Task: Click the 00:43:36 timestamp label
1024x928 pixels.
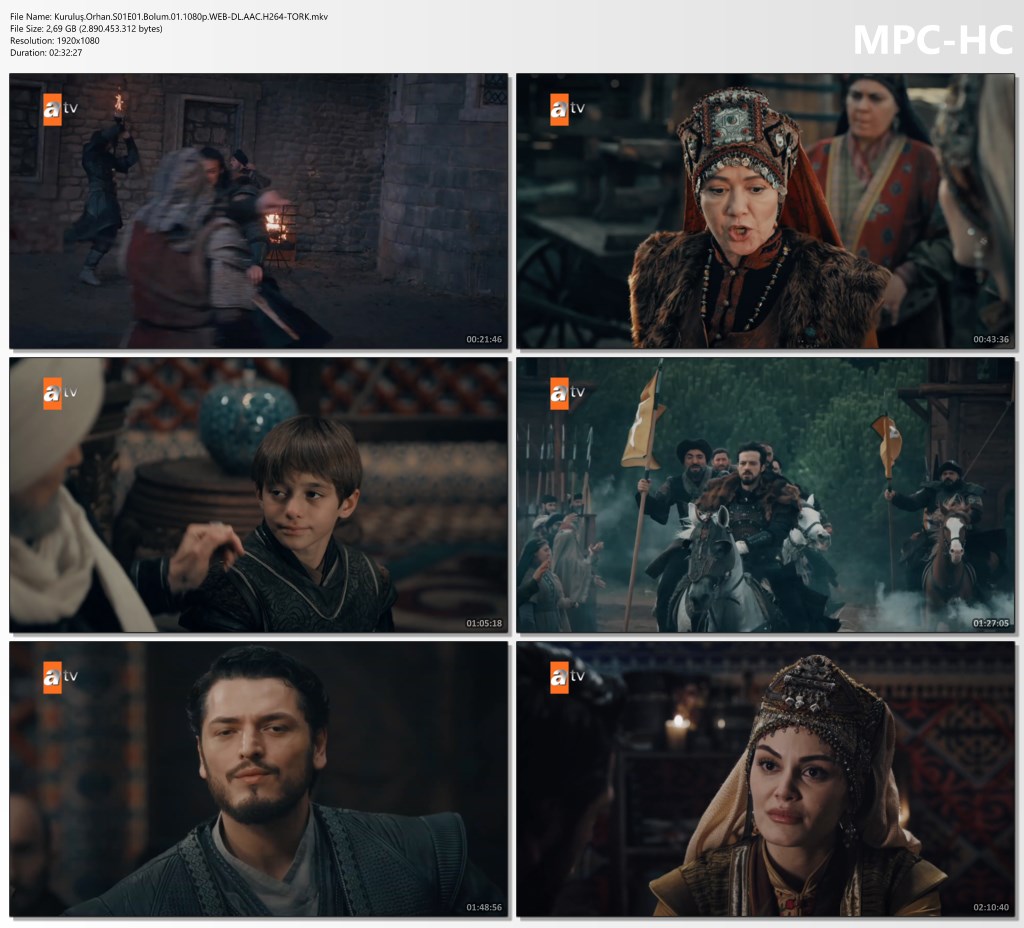Action: click(991, 339)
